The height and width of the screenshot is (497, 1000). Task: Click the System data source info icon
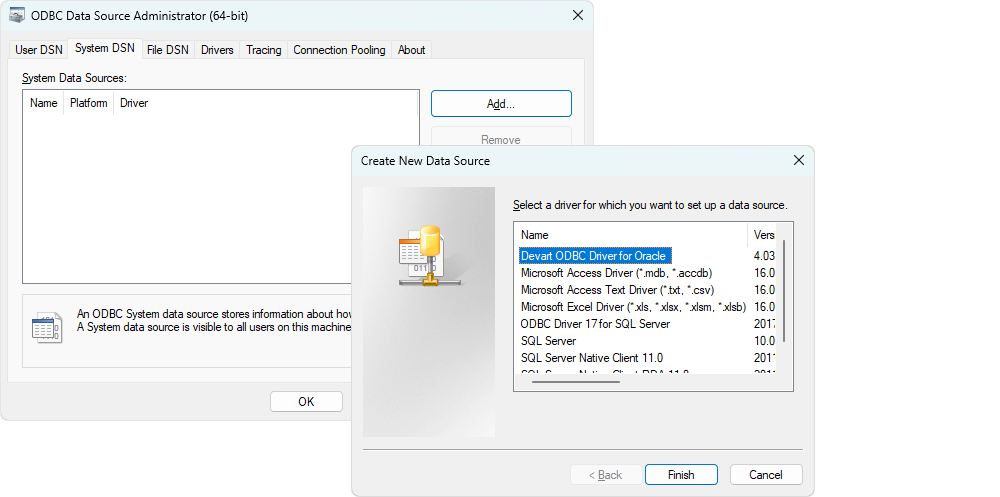tap(47, 329)
